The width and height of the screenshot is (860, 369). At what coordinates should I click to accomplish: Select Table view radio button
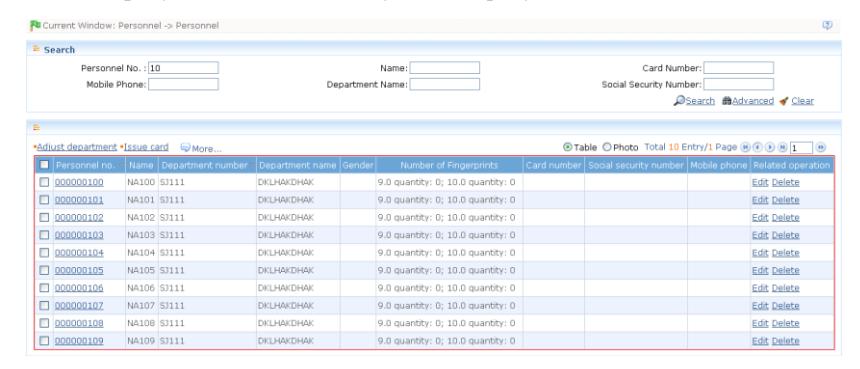tap(568, 147)
